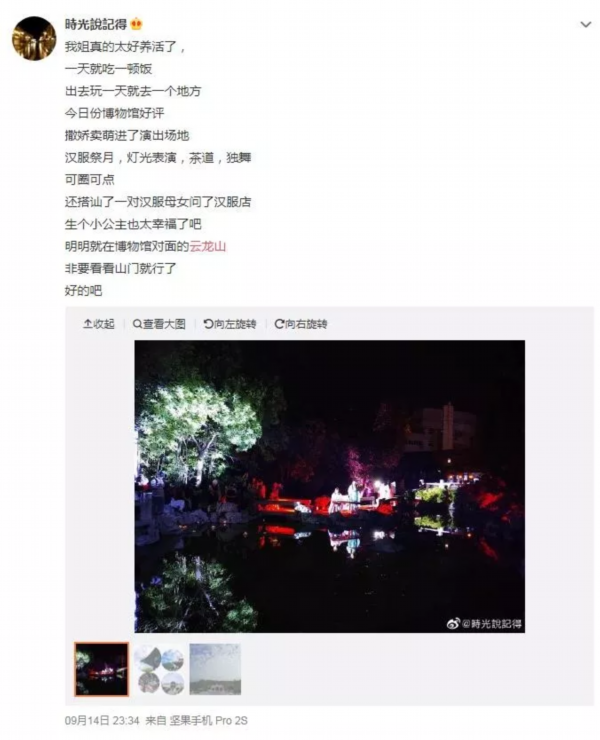
Task: Rotate the photo left with 向左旋转
Action: coord(230,324)
